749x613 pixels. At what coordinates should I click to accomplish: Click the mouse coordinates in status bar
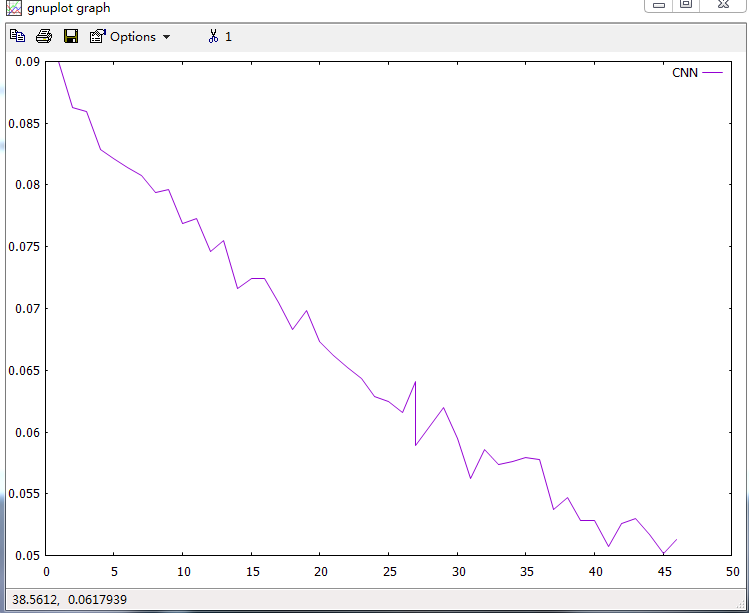70,599
